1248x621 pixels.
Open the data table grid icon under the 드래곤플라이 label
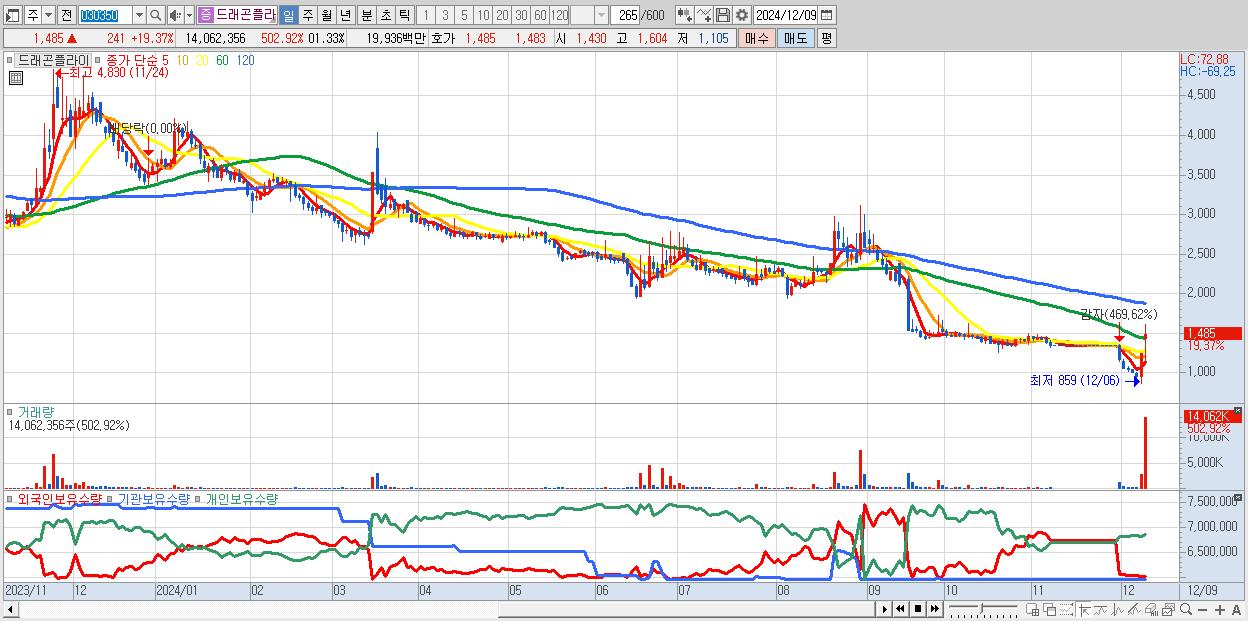point(15,78)
